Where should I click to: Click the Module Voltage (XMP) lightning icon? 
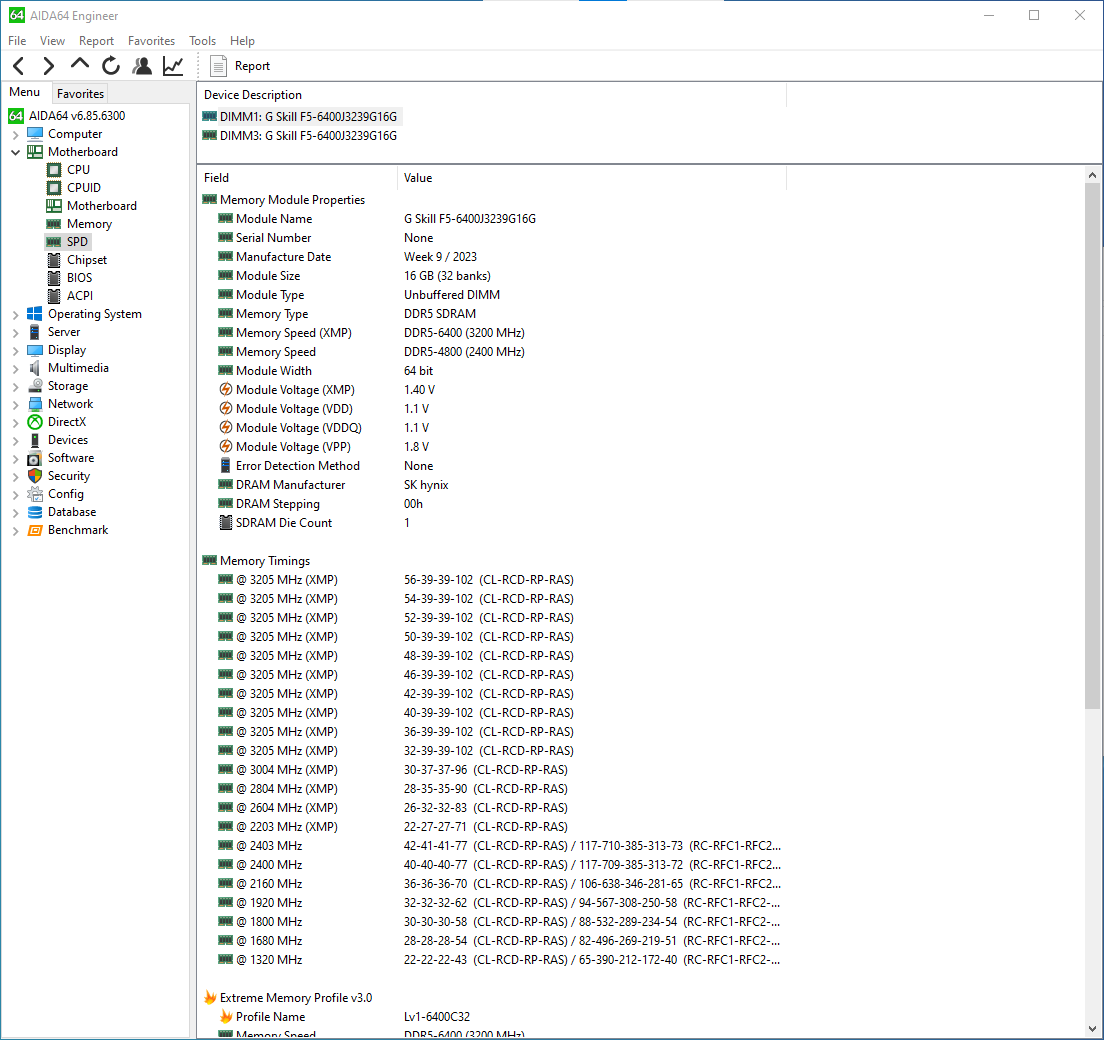[x=225, y=389]
